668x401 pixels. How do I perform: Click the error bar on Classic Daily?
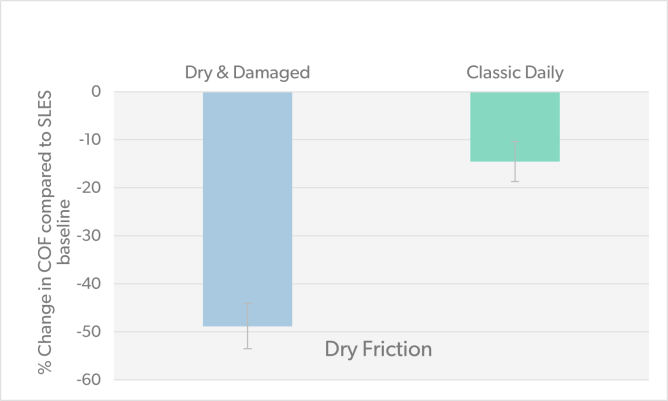pos(515,162)
